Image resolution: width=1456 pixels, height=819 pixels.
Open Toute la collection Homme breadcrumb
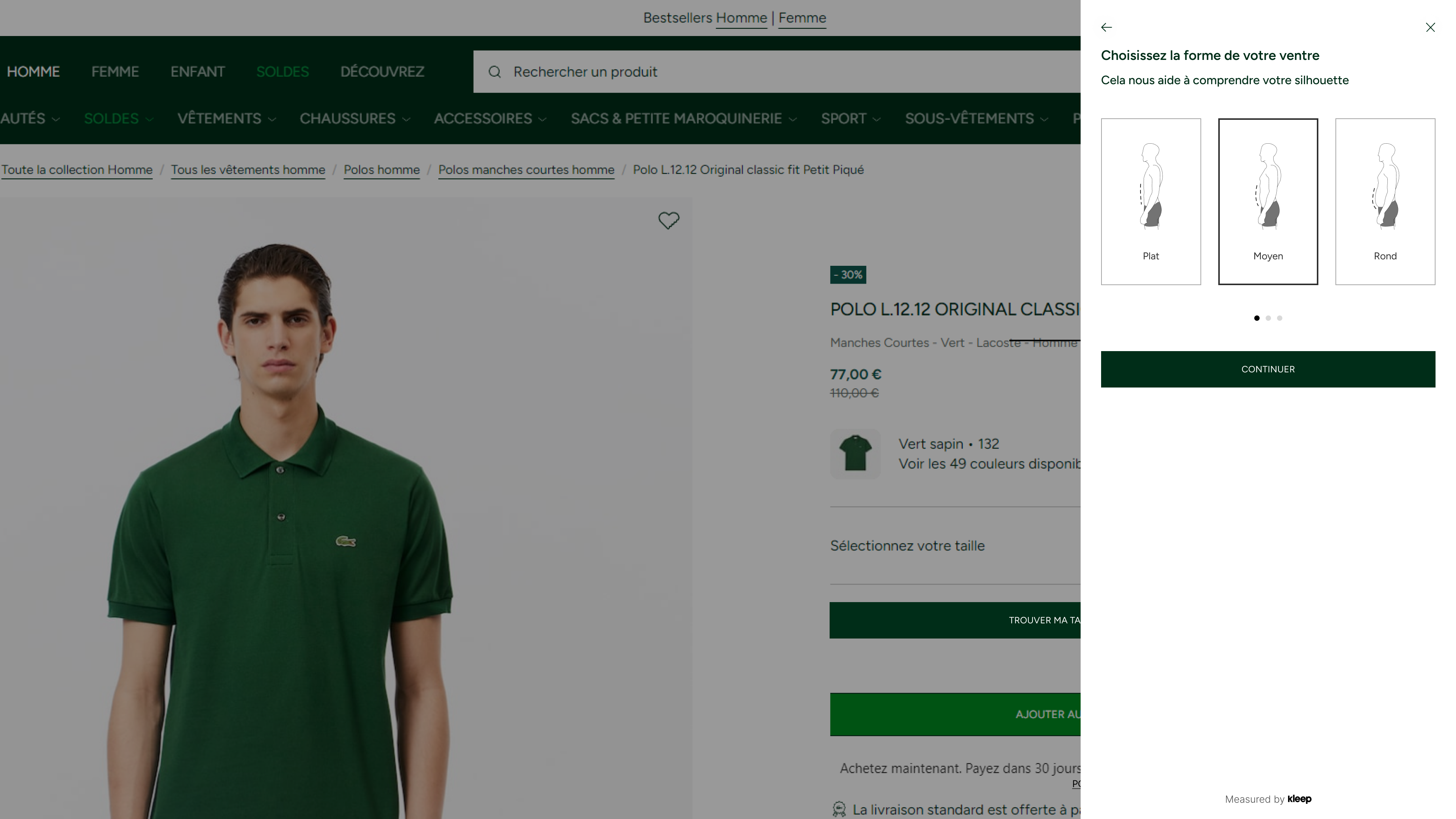click(x=77, y=169)
